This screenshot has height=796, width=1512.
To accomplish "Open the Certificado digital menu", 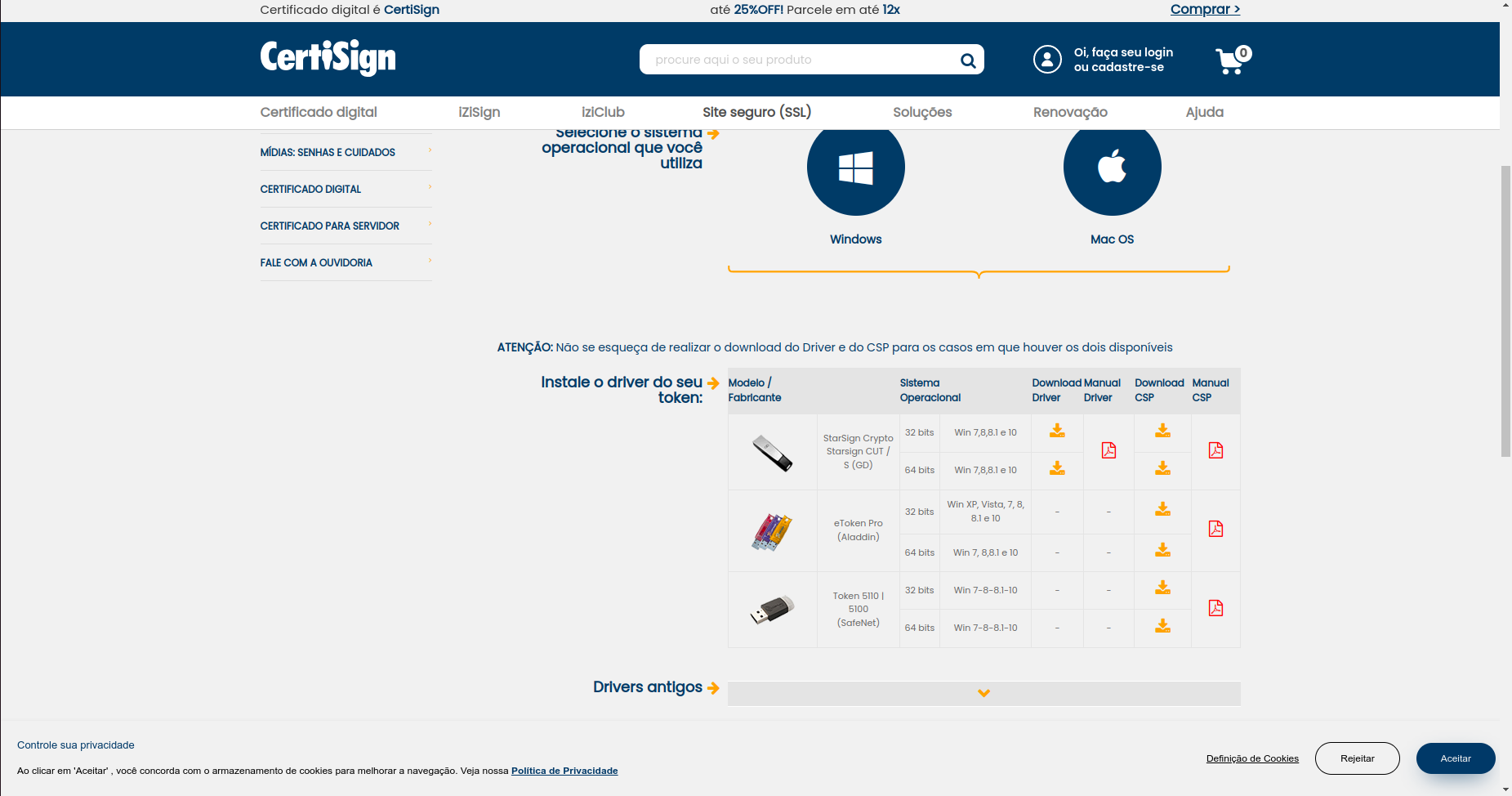I will tap(319, 112).
